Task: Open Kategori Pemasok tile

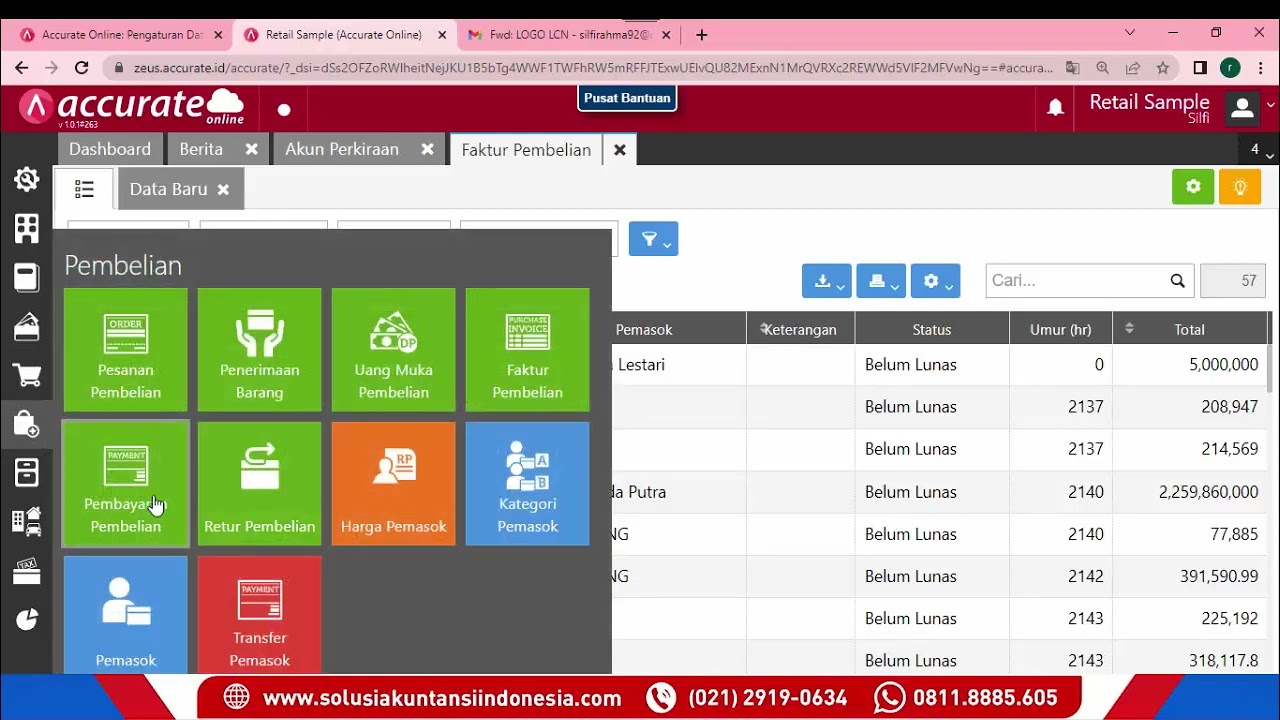Action: click(528, 484)
